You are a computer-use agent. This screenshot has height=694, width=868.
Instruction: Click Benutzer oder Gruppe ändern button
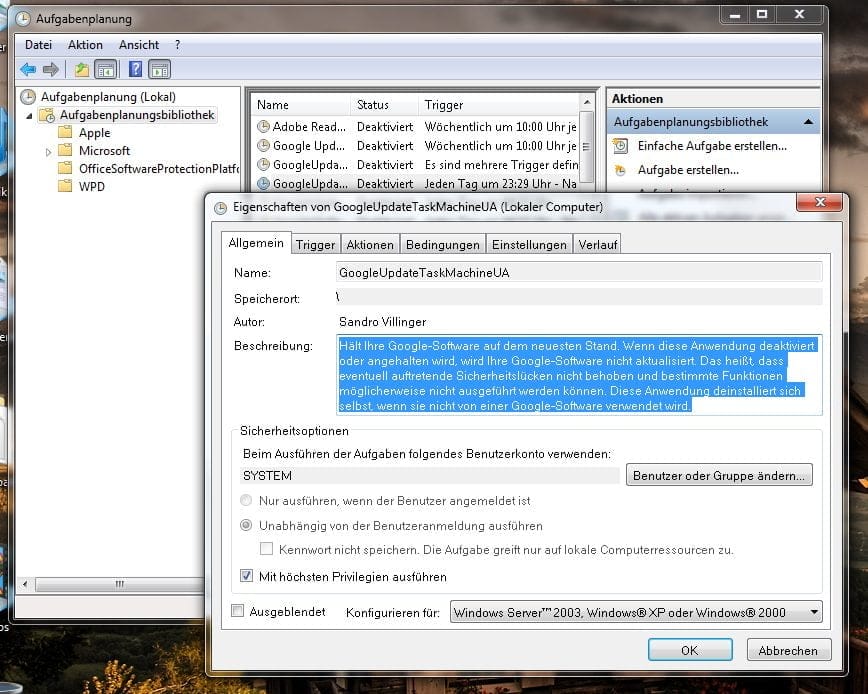pyautogui.click(x=719, y=476)
